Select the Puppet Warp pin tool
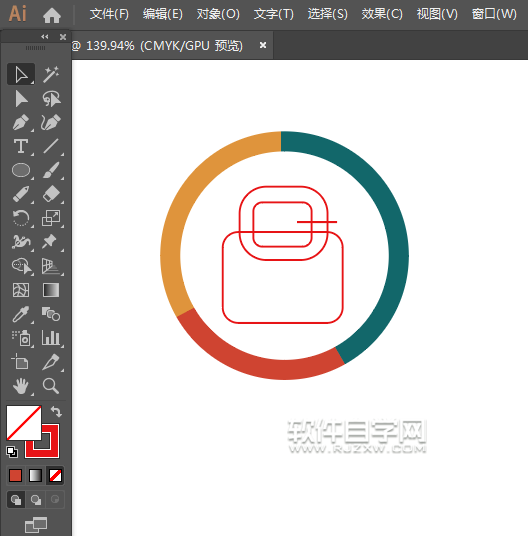Image resolution: width=528 pixels, height=536 pixels. click(51, 242)
